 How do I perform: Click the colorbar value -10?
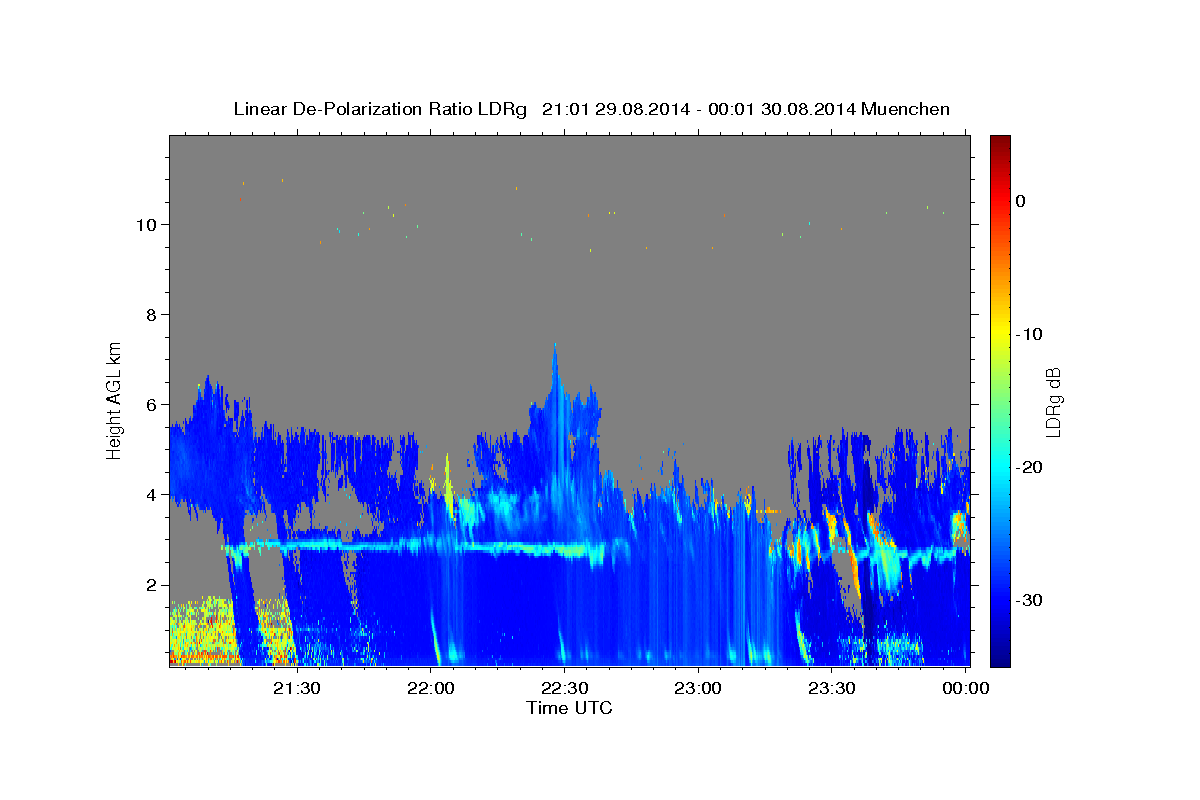pyautogui.click(x=1030, y=334)
